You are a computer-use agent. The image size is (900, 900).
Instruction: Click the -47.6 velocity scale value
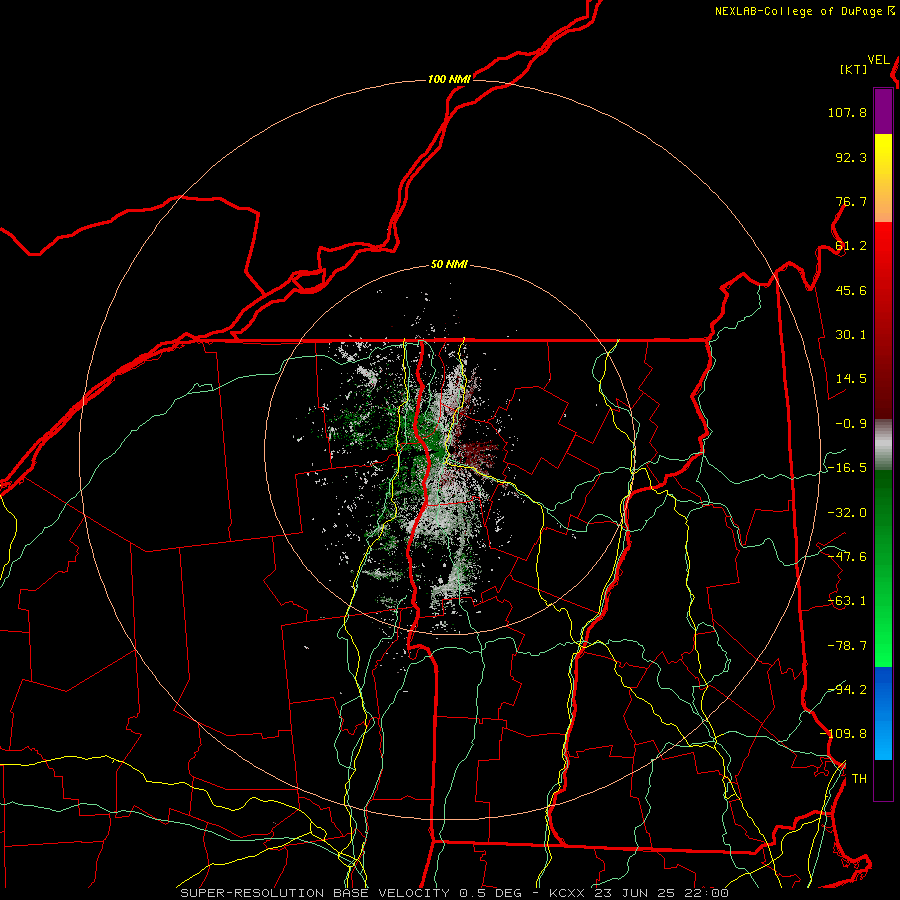[x=847, y=557]
